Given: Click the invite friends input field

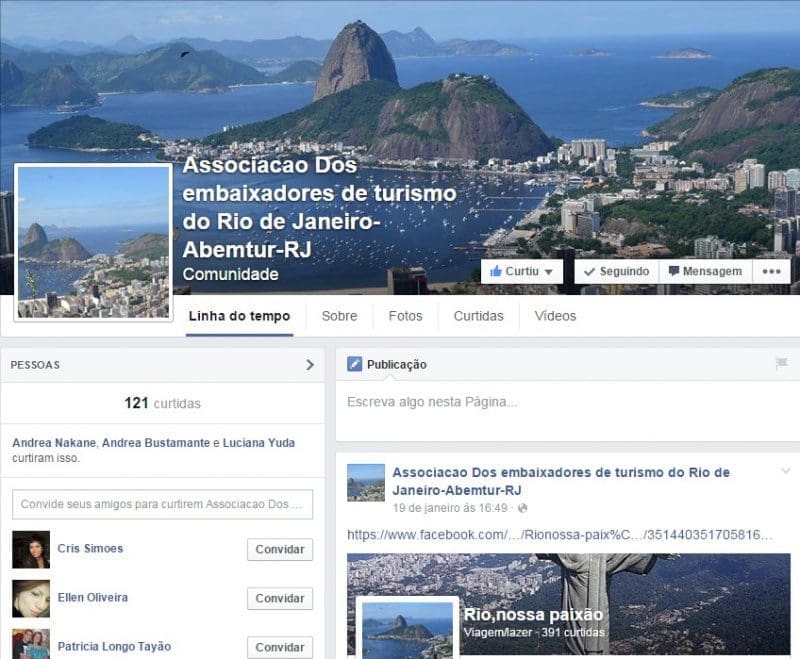Looking at the screenshot, I should (x=162, y=504).
